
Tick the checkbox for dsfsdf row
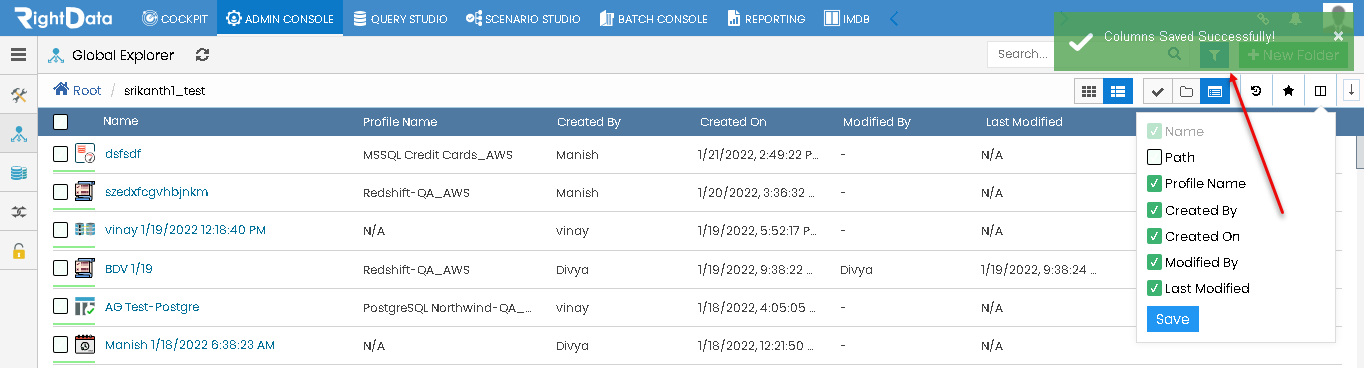[61, 154]
